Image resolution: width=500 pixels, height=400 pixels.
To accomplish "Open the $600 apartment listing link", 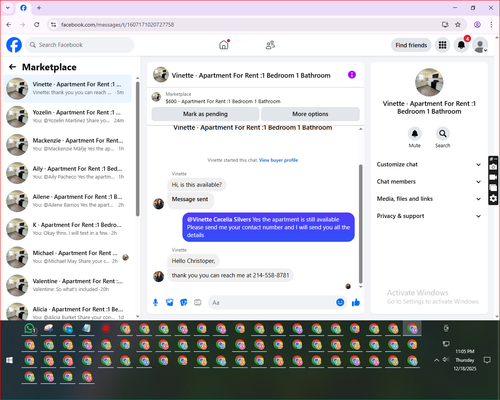I will point(223,101).
